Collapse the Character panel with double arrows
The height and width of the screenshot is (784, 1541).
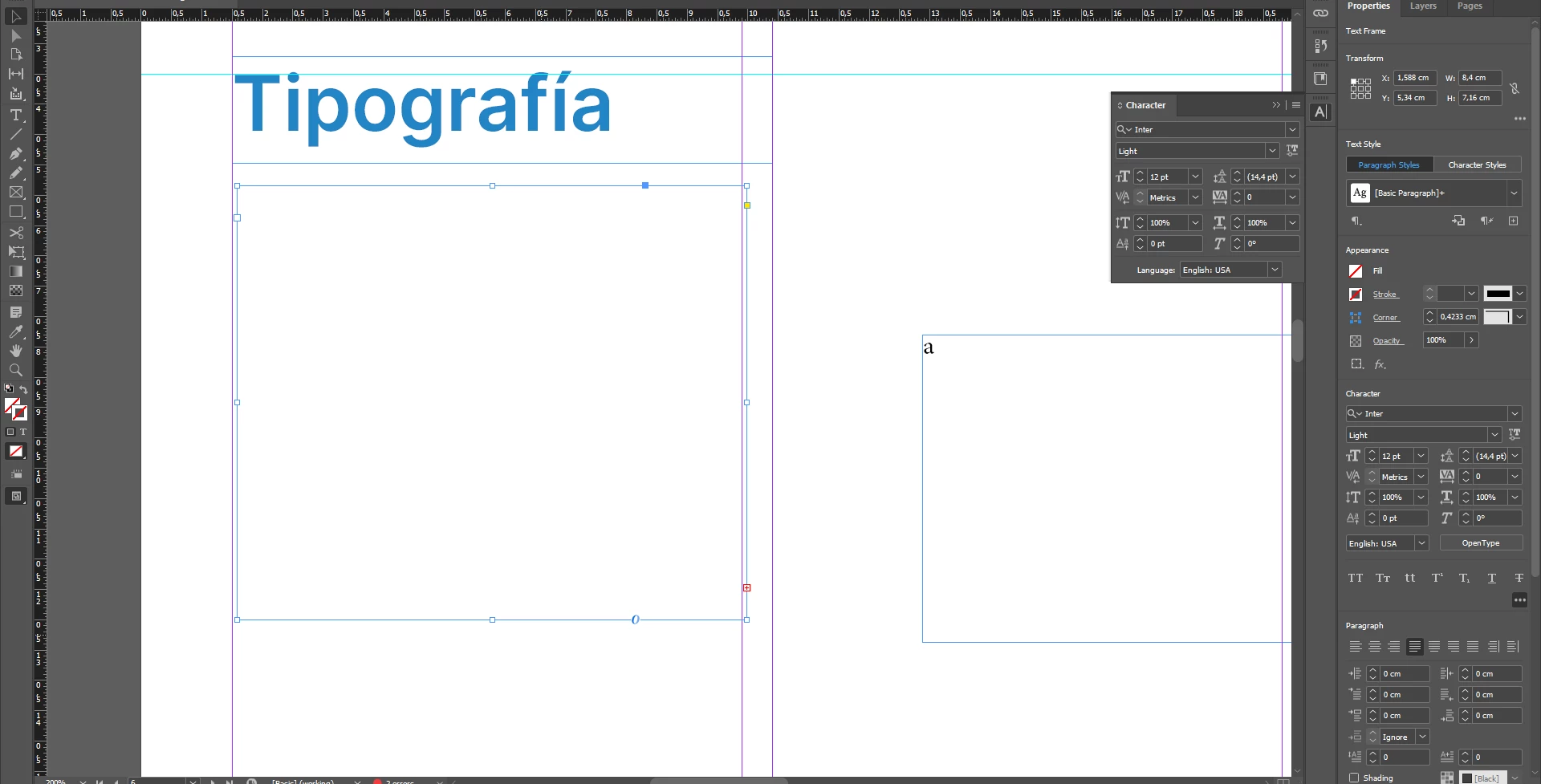1276,105
